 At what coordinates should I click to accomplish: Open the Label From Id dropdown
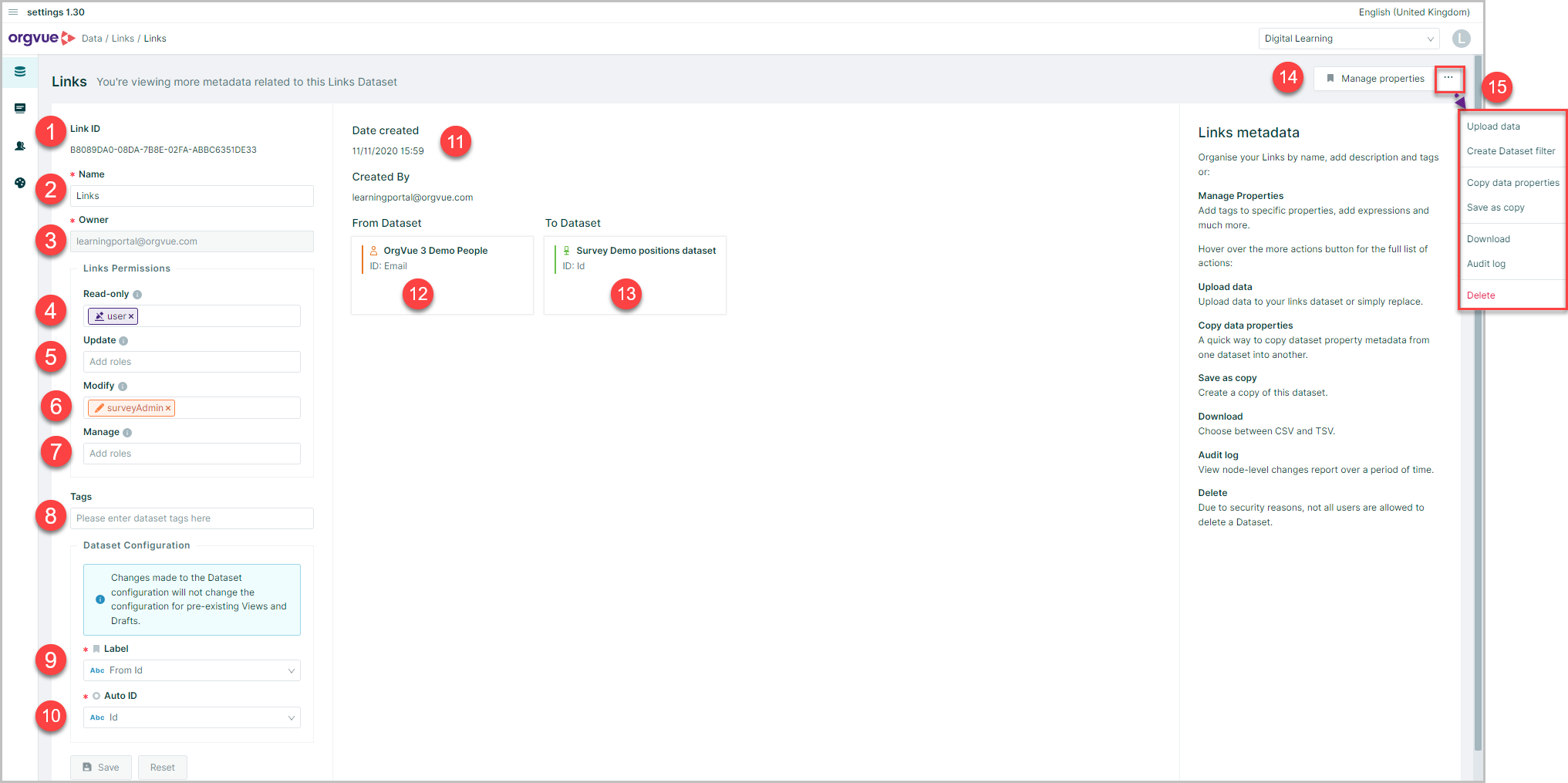[192, 670]
